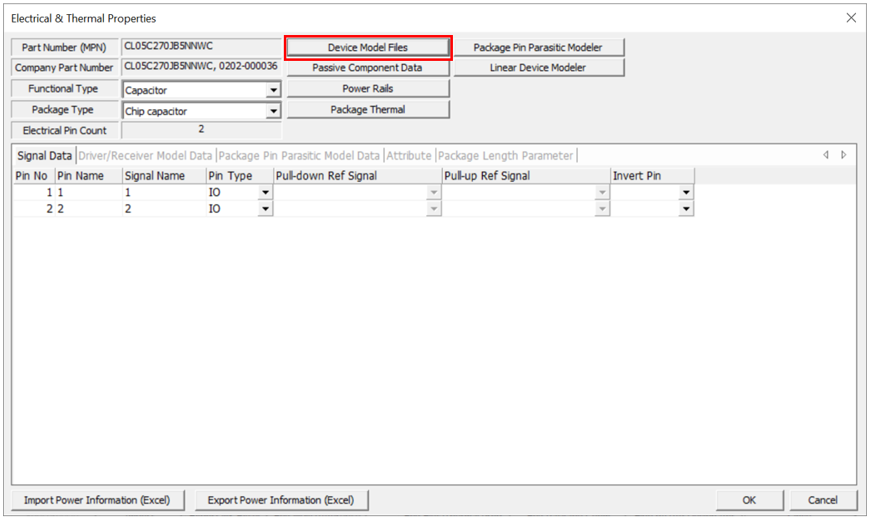
Task: Open the Linear Device Modeler
Action: (x=538, y=68)
